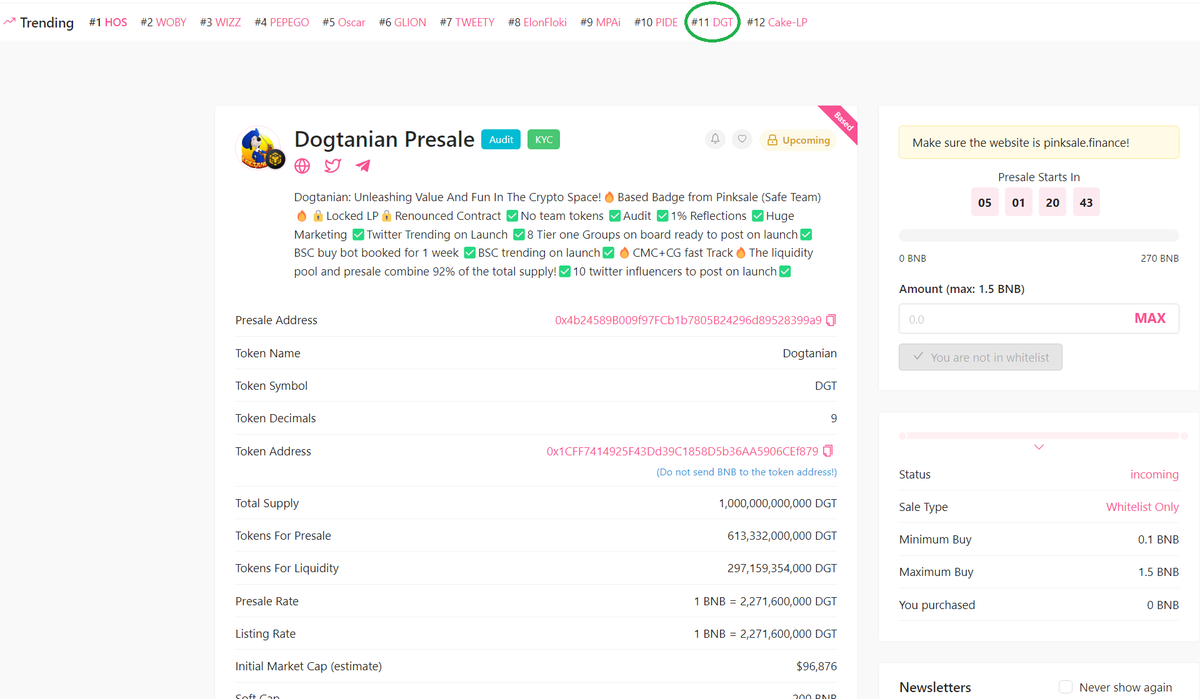Image resolution: width=1200 pixels, height=699 pixels.
Task: Open the Telegram icon for Dogtanian
Action: [362, 165]
